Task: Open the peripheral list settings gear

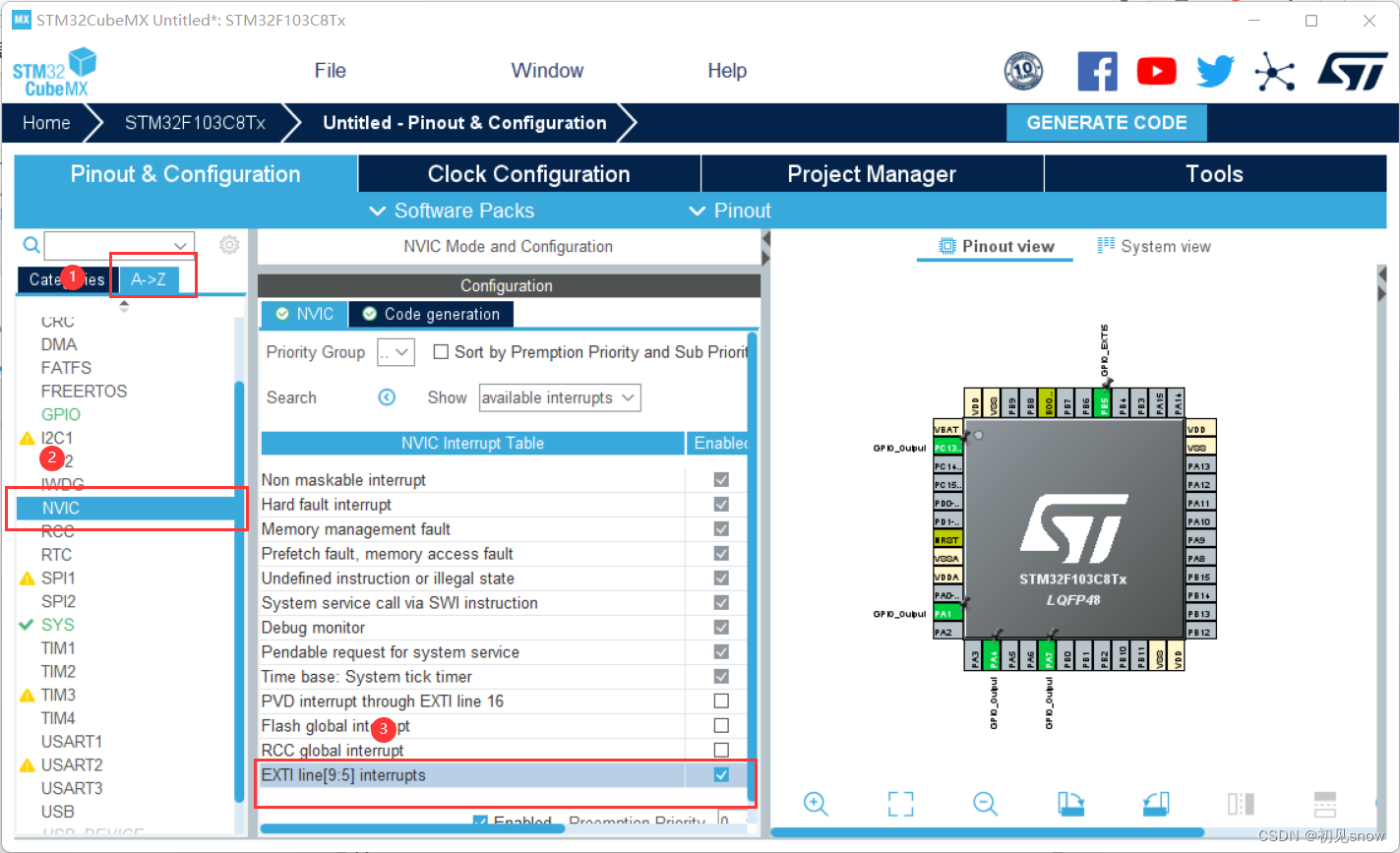Action: point(229,245)
